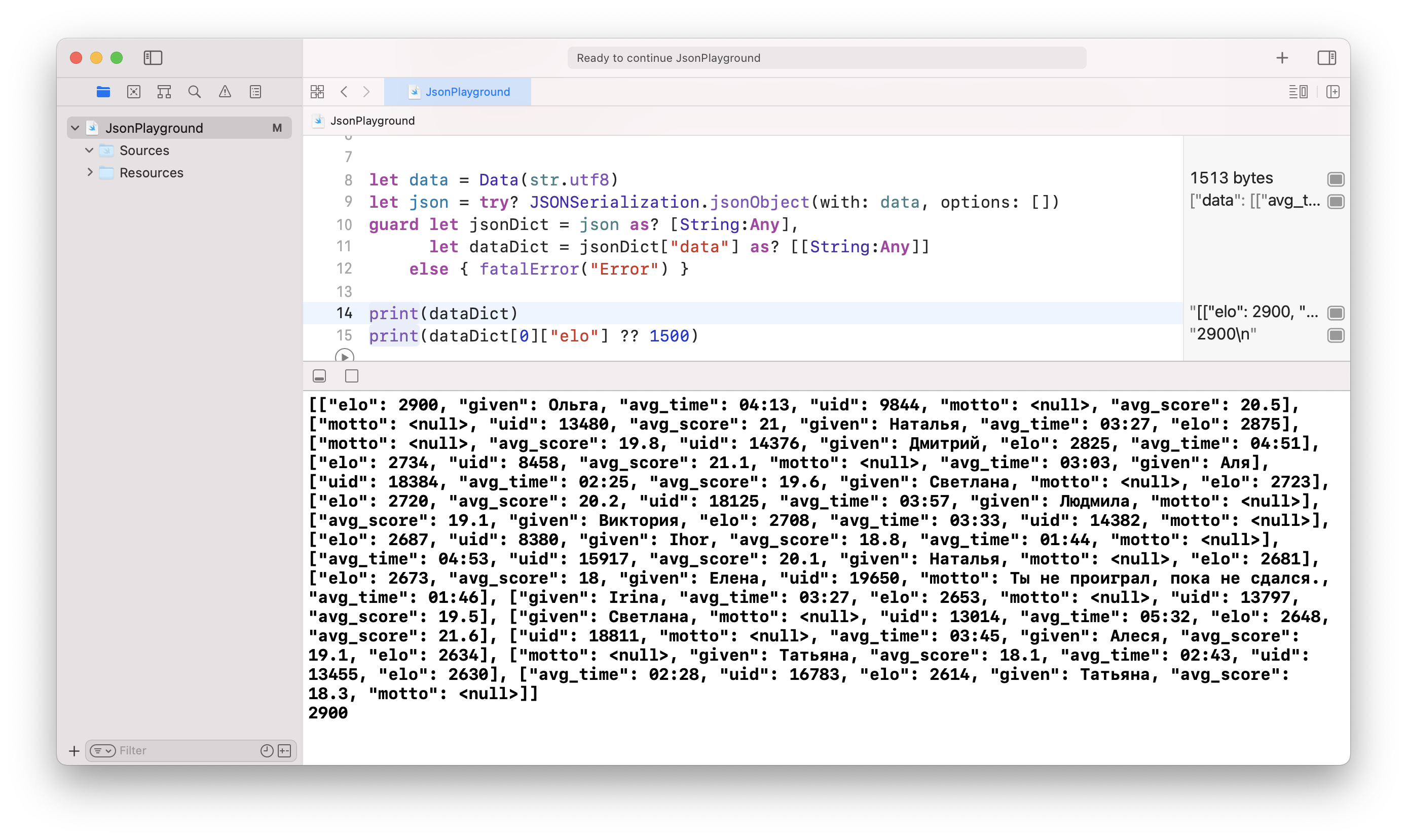Viewport: 1407px width, 840px height.
Task: Open the Symbol navigator icon
Action: (164, 92)
